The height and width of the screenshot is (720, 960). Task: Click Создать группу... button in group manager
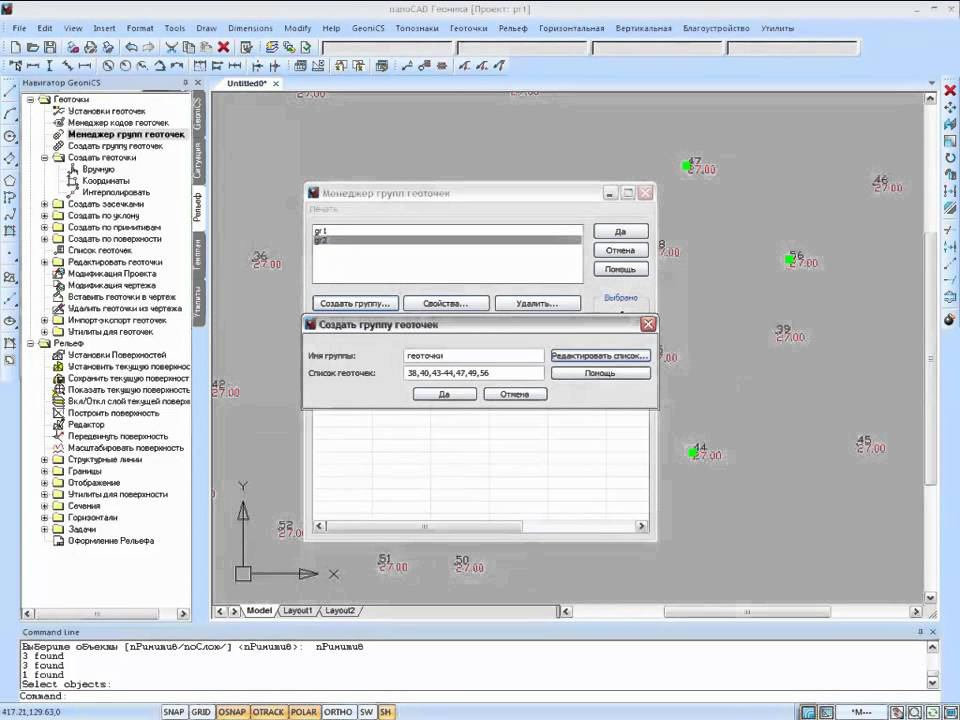click(x=355, y=304)
